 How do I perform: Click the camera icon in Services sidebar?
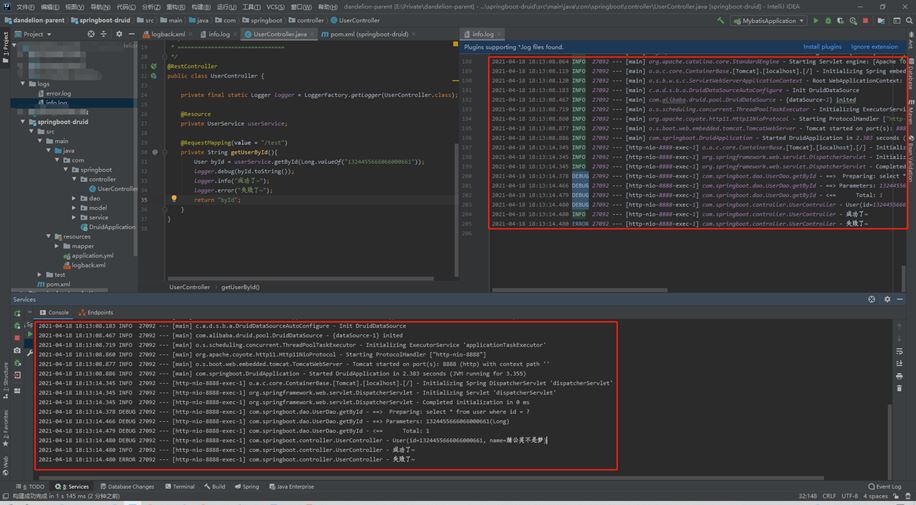pos(17,350)
